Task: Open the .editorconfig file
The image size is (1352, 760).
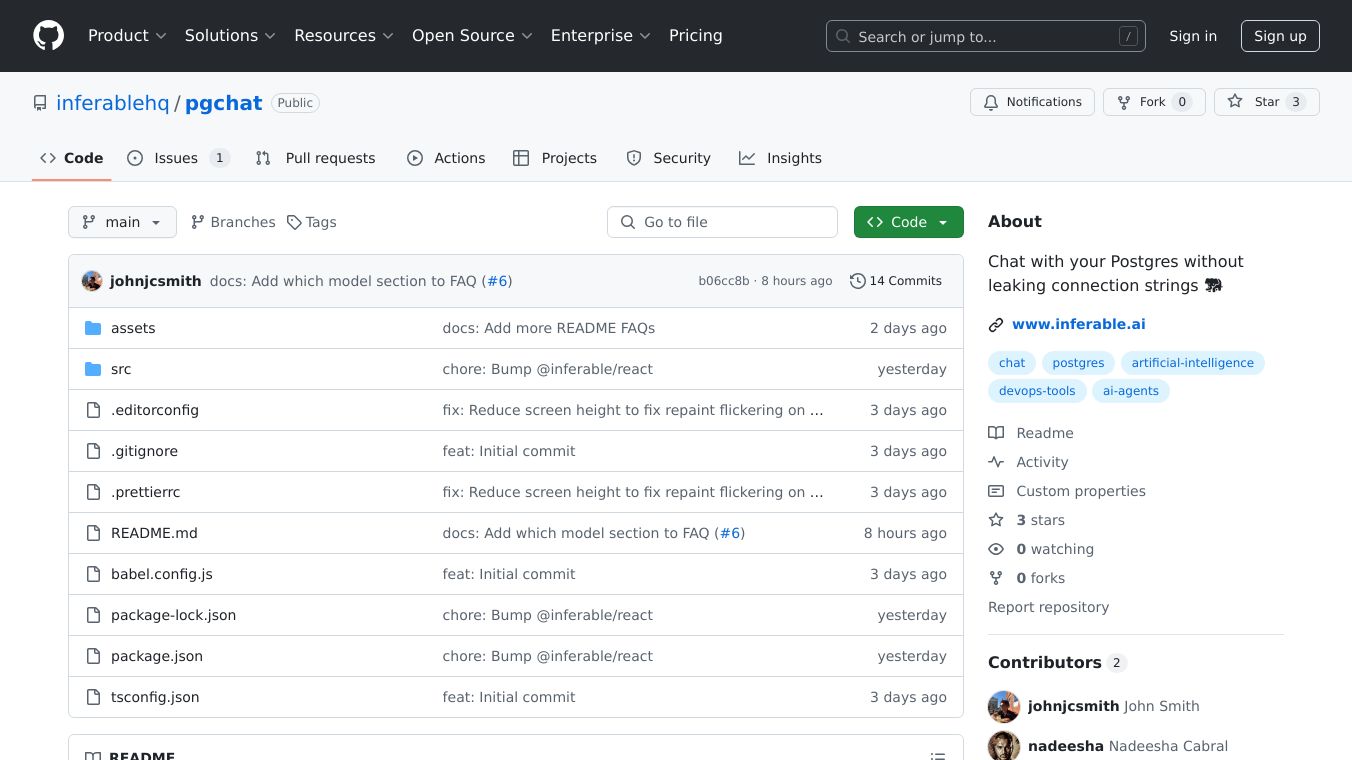Action: pyautogui.click(x=155, y=410)
